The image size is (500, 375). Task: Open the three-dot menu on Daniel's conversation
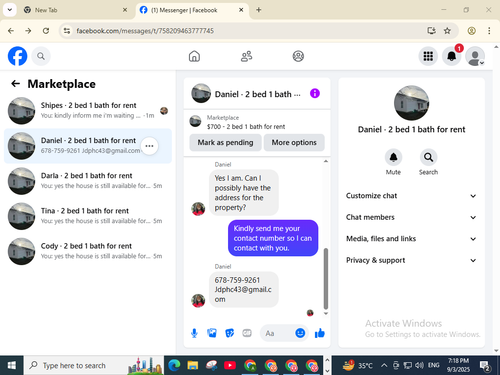point(149,146)
